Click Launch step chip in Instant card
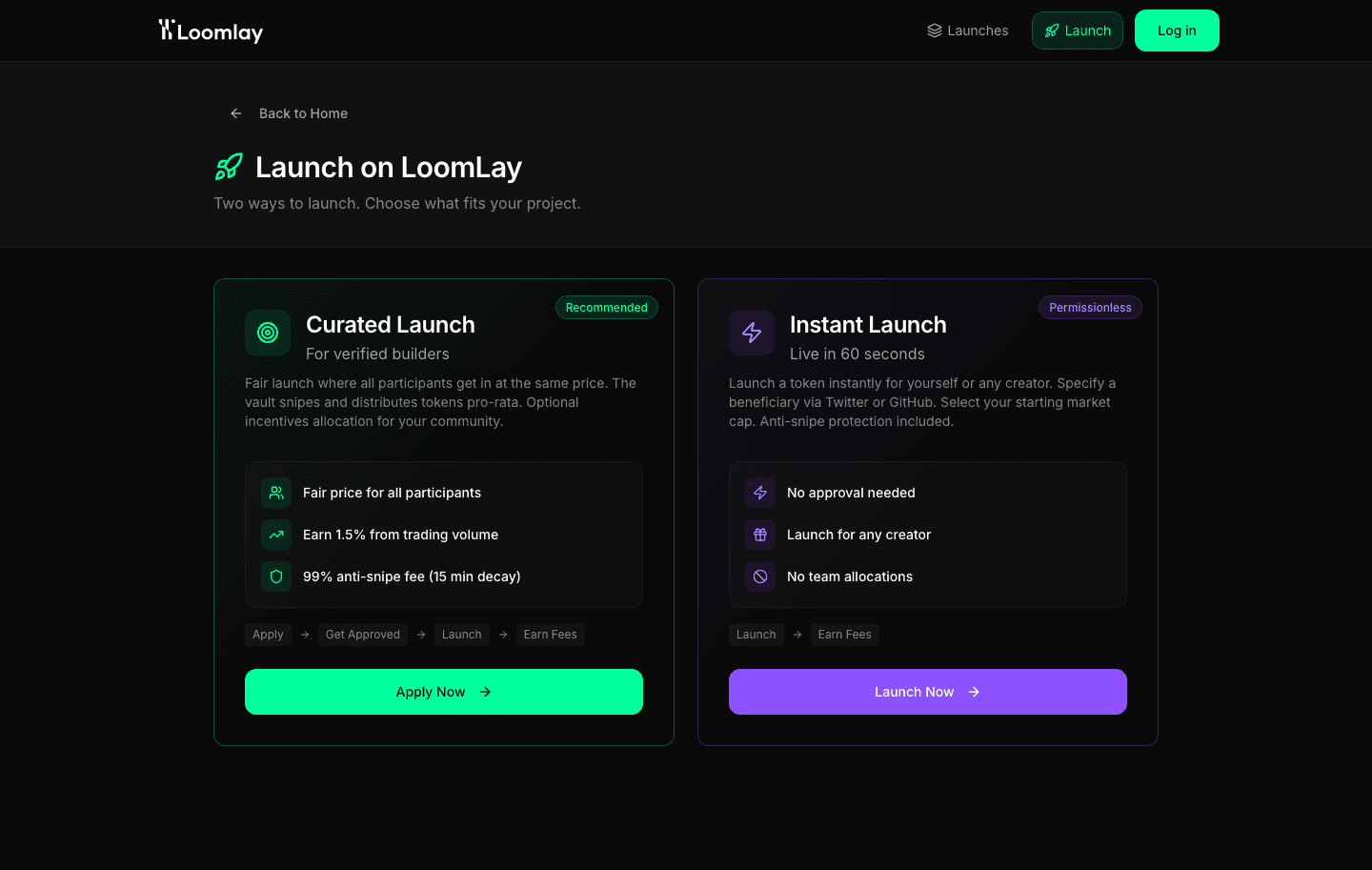 [757, 635]
